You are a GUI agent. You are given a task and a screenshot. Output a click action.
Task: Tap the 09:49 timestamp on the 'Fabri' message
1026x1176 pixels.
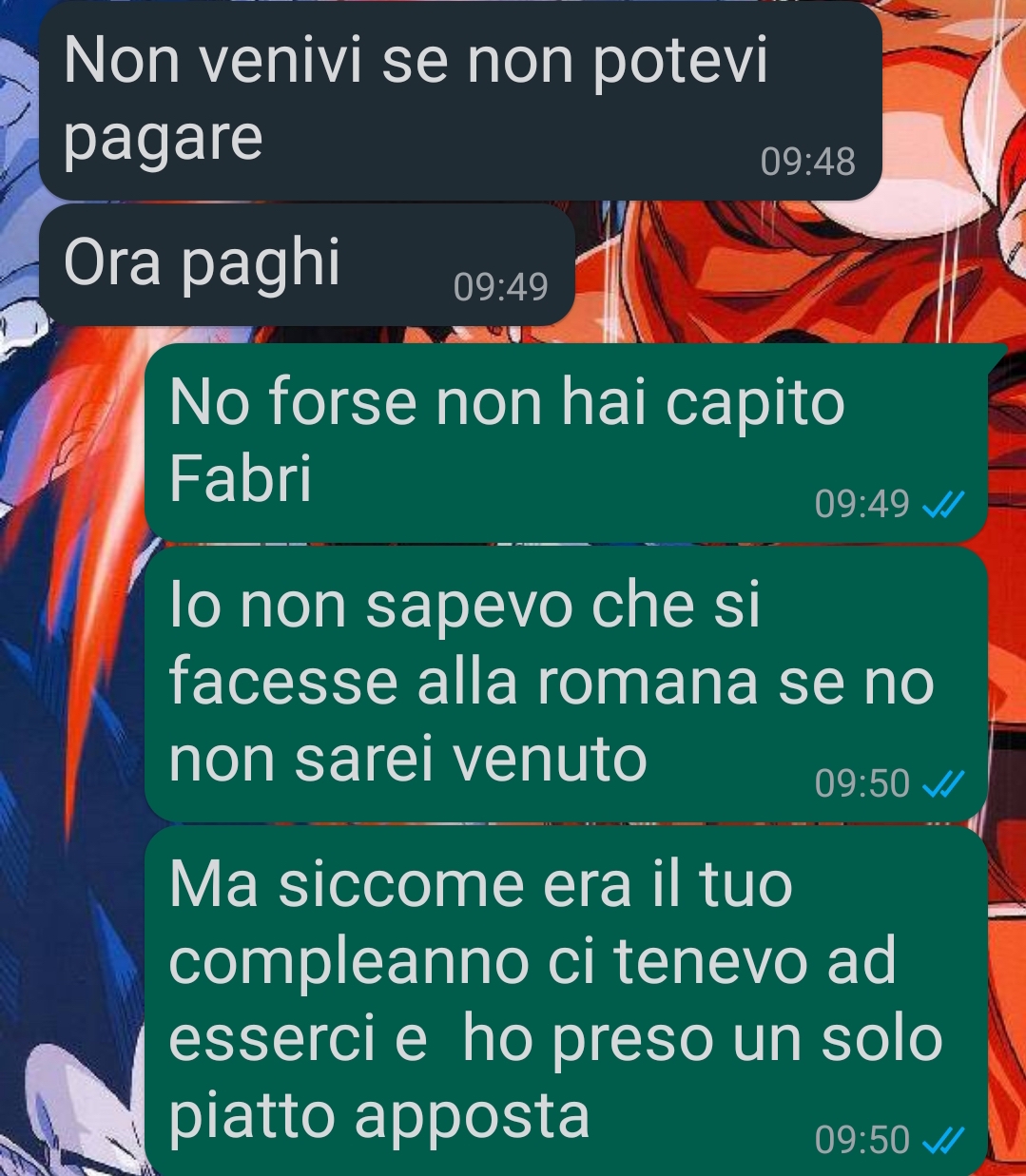(x=862, y=504)
